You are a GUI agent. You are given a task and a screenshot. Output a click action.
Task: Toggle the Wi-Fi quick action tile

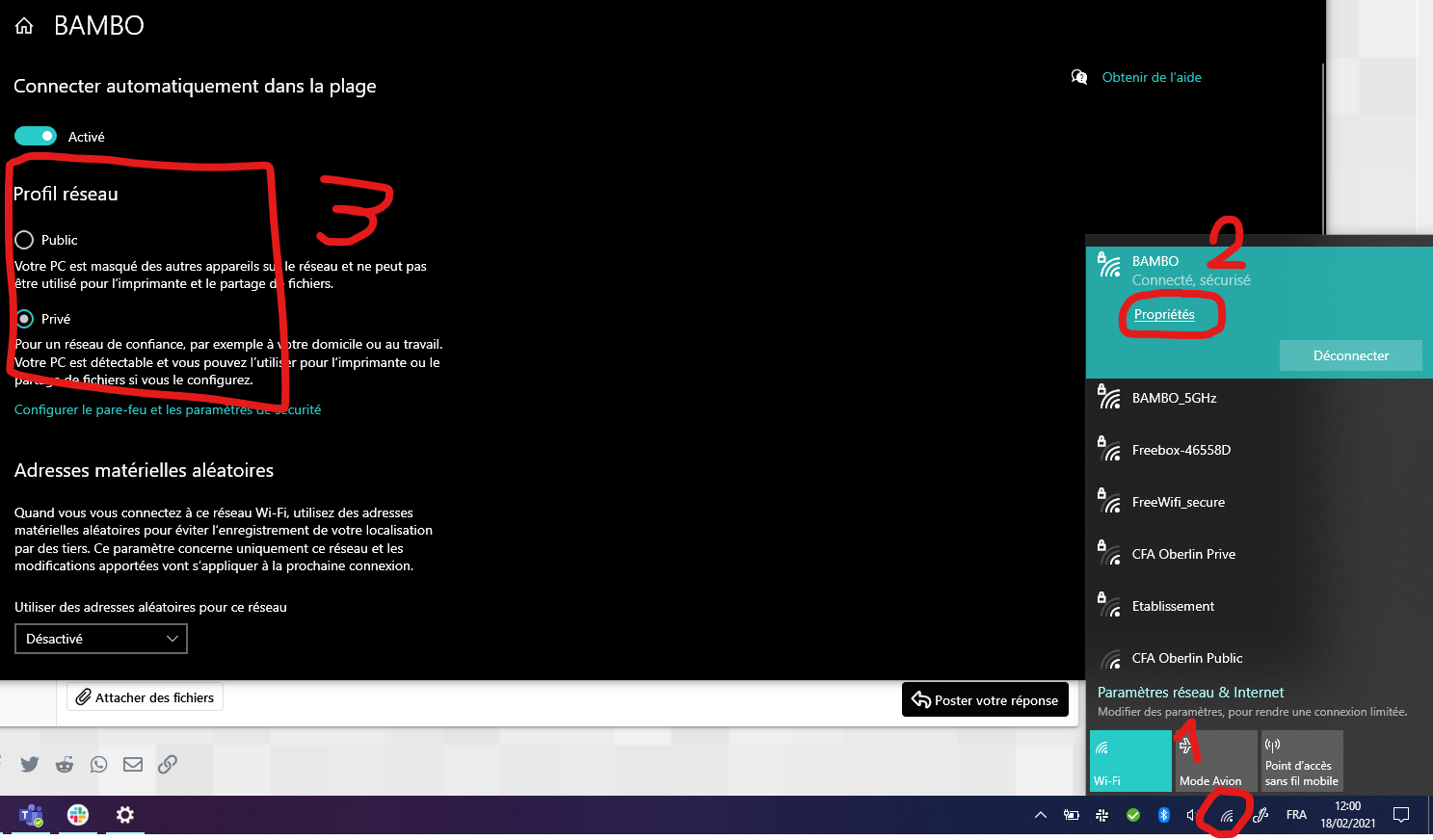1130,761
